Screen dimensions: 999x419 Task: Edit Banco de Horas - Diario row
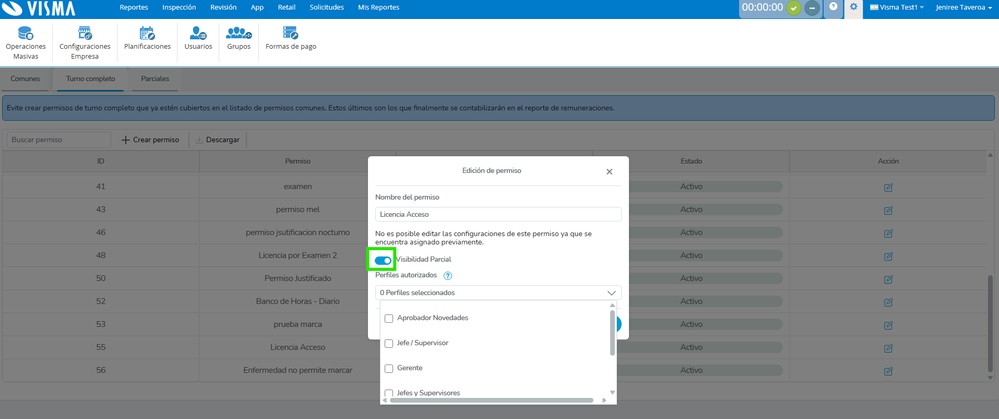tap(888, 302)
